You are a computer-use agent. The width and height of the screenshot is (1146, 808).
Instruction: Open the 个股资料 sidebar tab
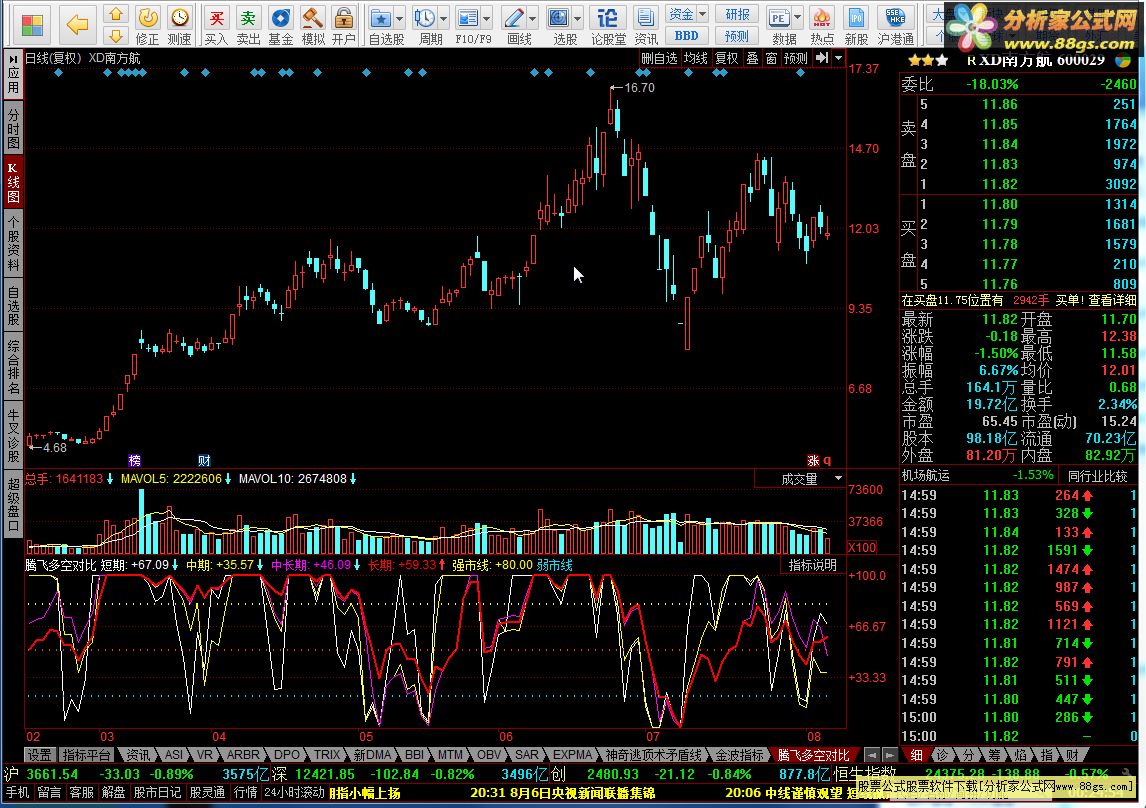click(13, 244)
